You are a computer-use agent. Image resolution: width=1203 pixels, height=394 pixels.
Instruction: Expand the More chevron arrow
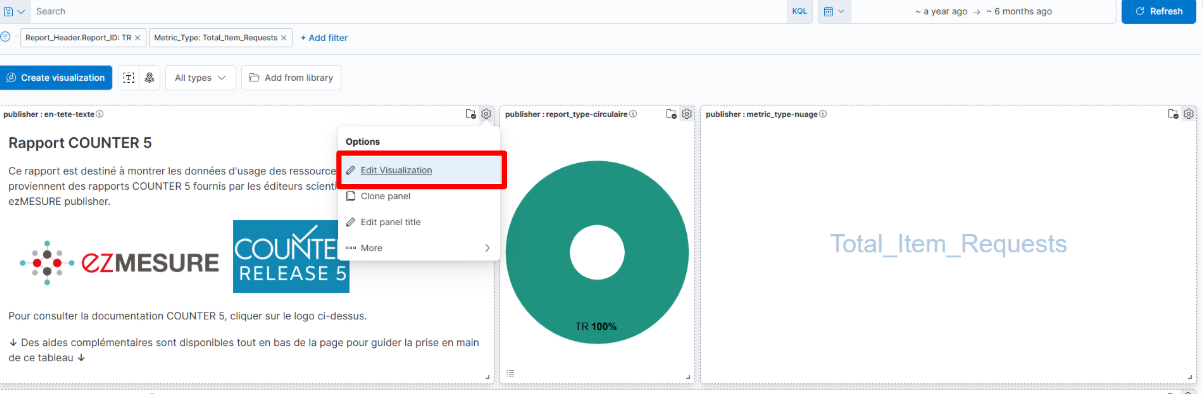tap(488, 248)
